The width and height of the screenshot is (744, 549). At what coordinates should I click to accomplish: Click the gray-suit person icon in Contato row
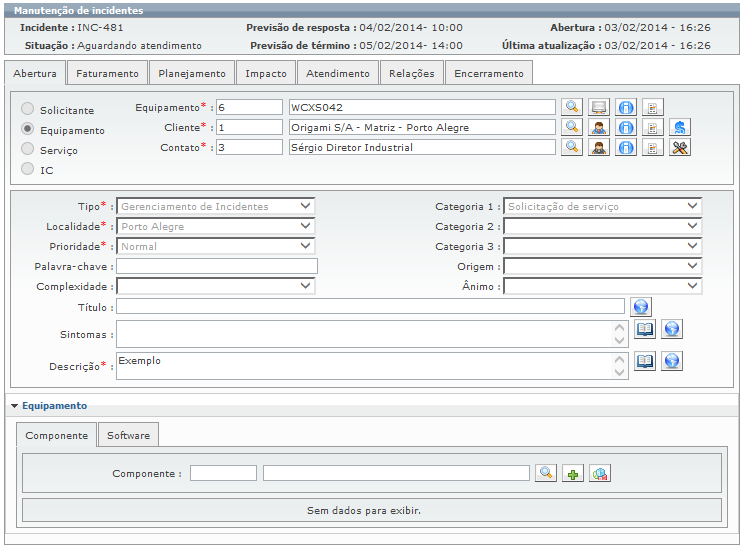tap(599, 148)
